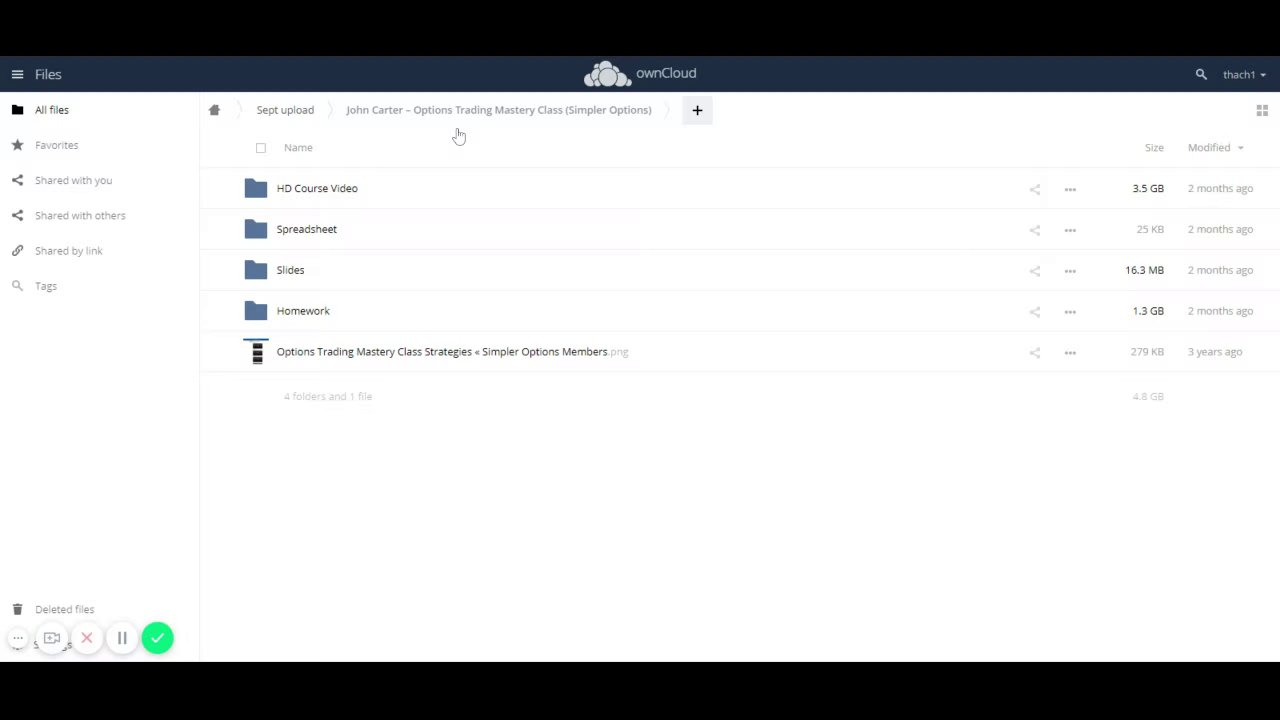Open Spreadsheet folder name

coord(307,229)
